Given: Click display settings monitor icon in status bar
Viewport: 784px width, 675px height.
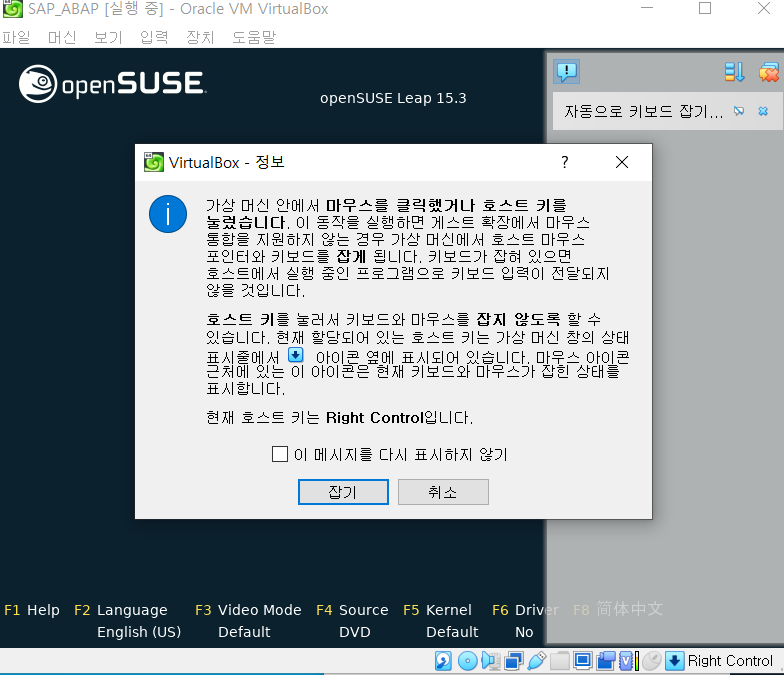Looking at the screenshot, I should (x=582, y=660).
